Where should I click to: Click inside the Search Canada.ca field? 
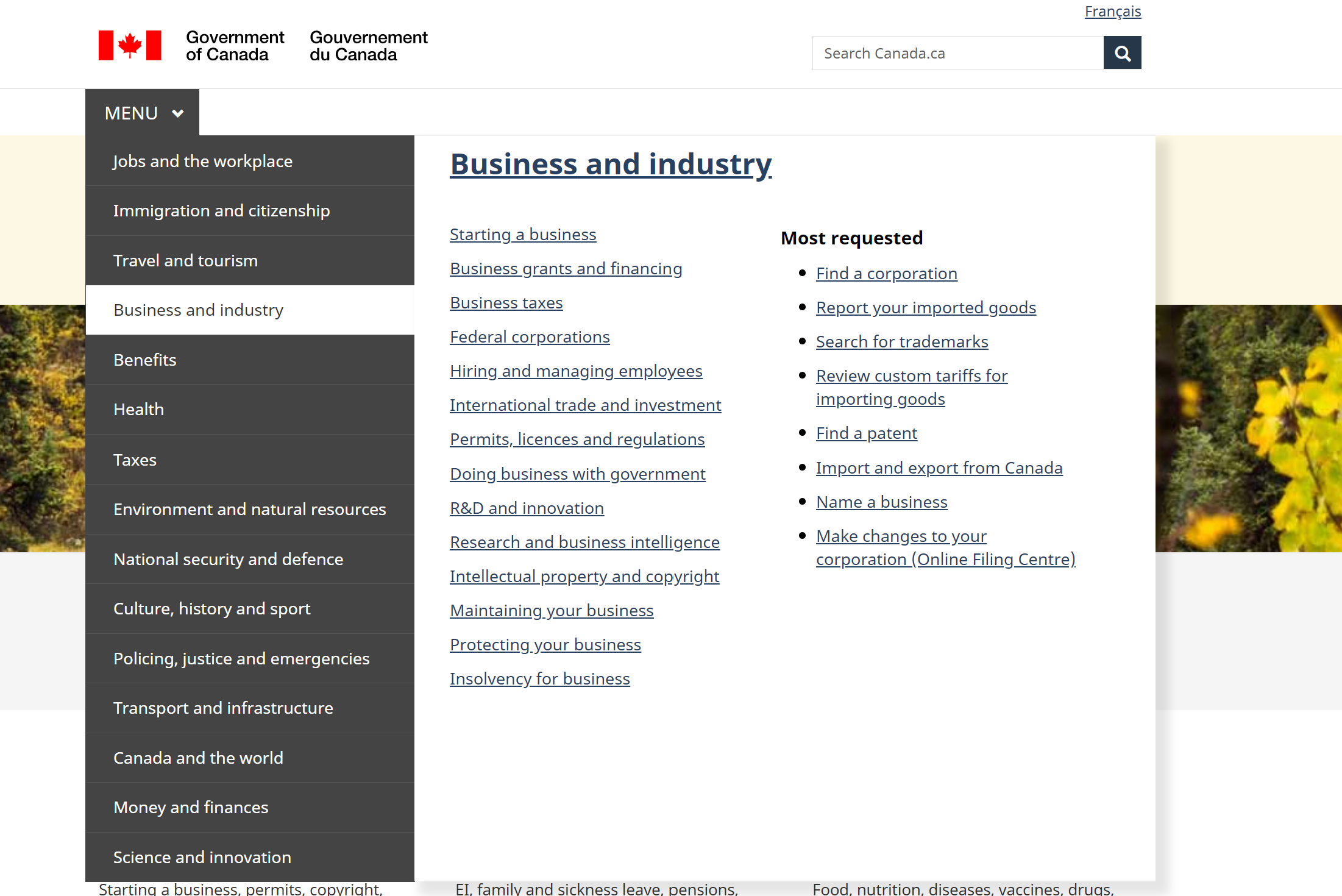click(957, 53)
